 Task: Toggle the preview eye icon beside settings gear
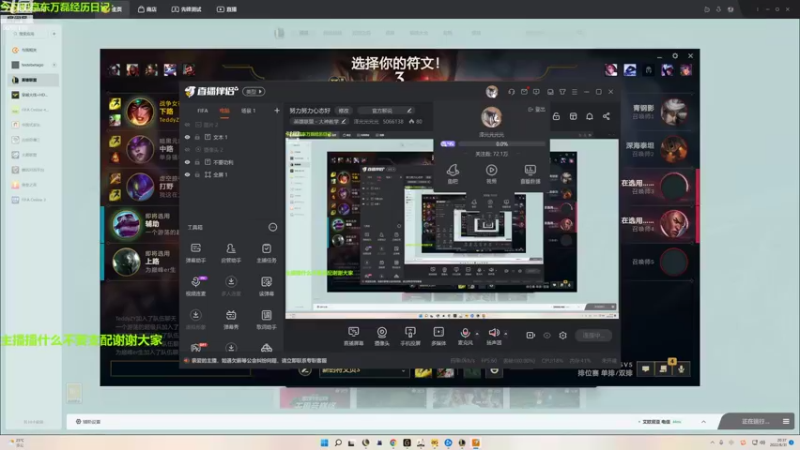(547, 335)
